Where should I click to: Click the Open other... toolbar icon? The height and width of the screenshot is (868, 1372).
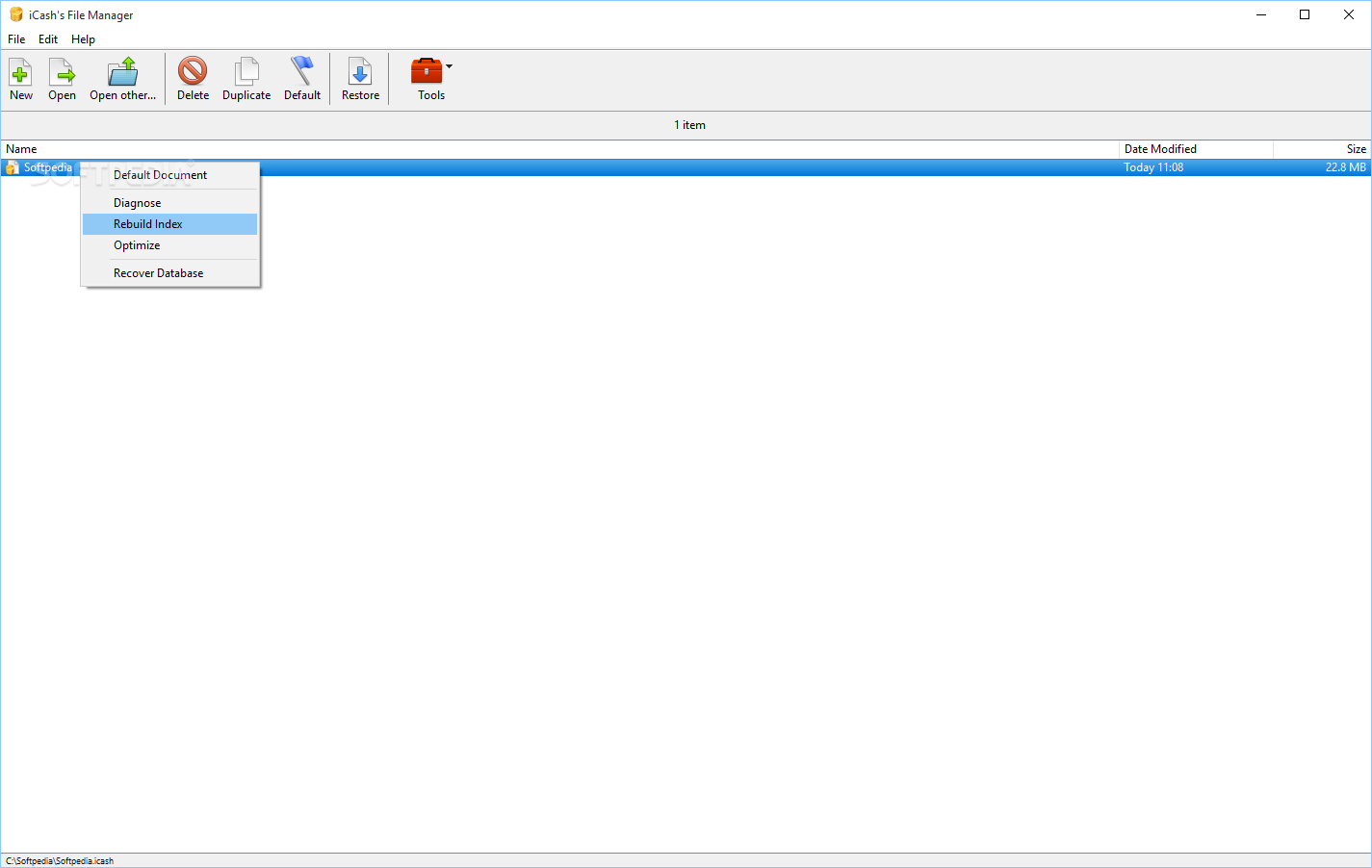point(122,72)
